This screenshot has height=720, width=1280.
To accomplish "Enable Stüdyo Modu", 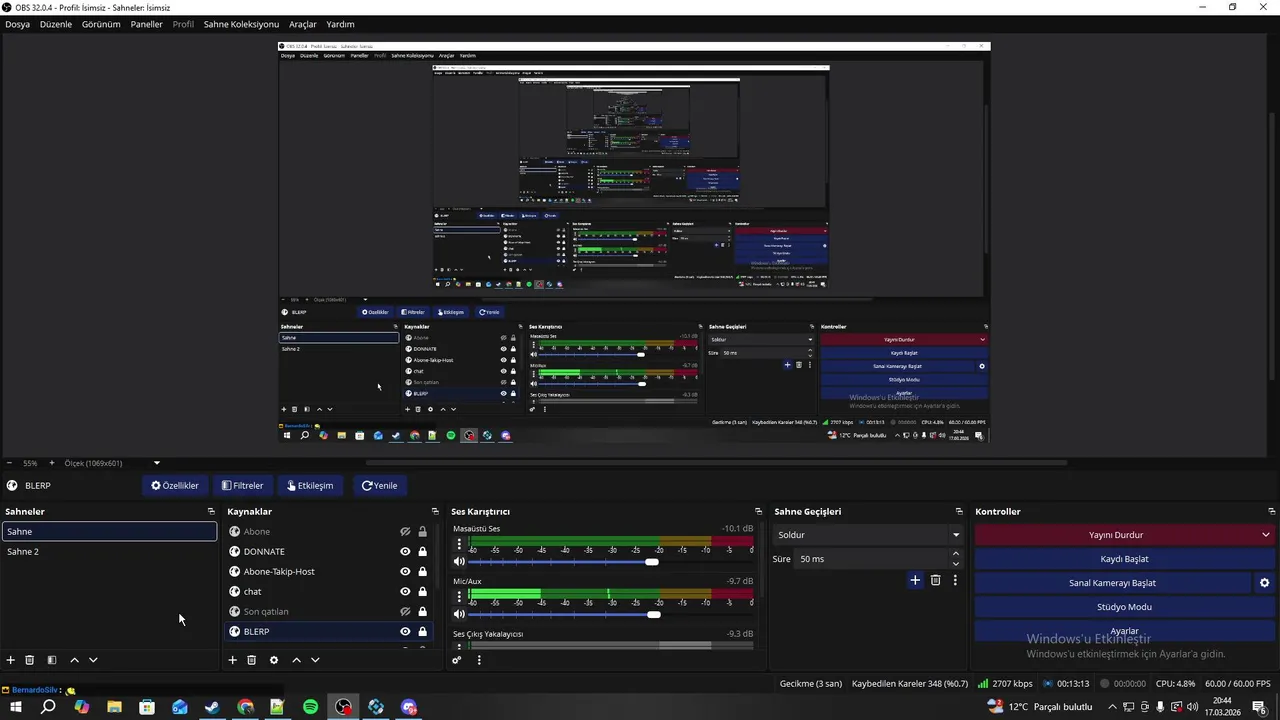I will point(1125,607).
